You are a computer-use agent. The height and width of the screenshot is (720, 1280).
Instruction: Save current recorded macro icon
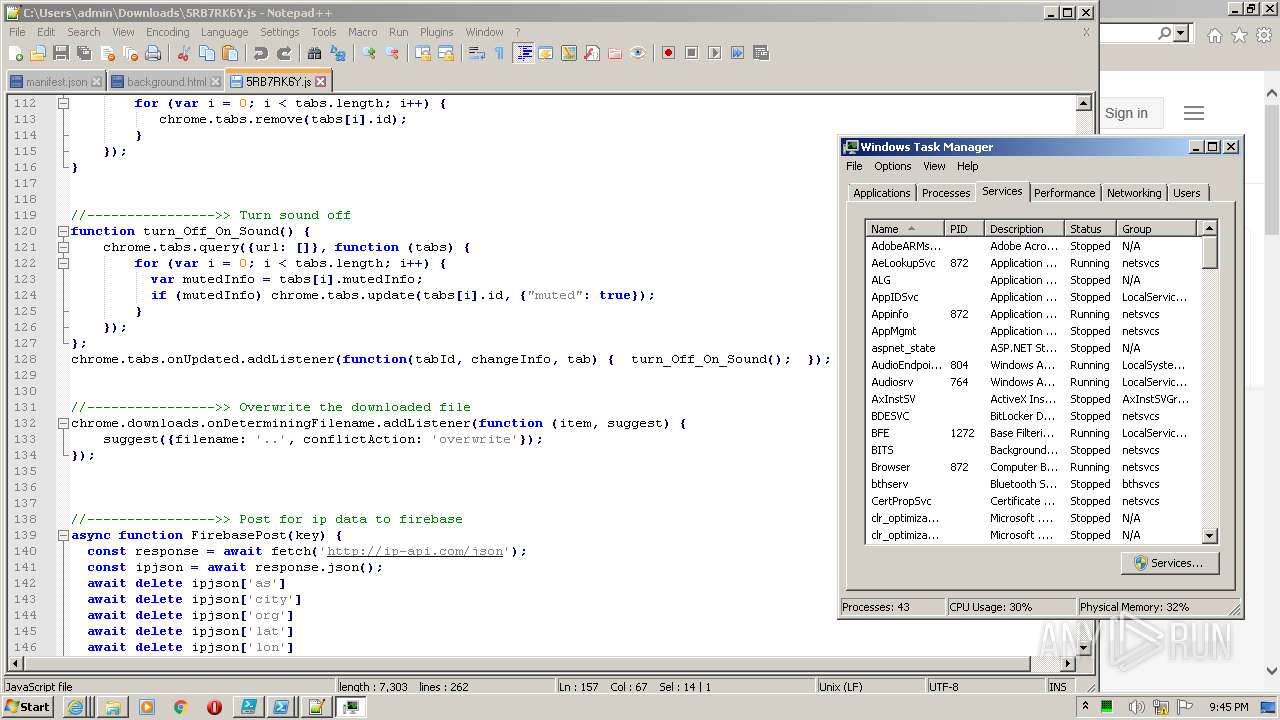(x=761, y=53)
